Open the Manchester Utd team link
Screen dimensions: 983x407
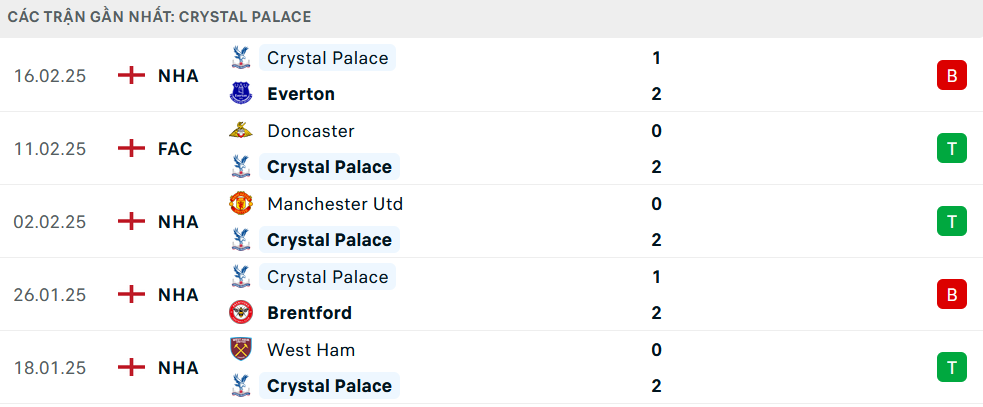[x=335, y=204]
